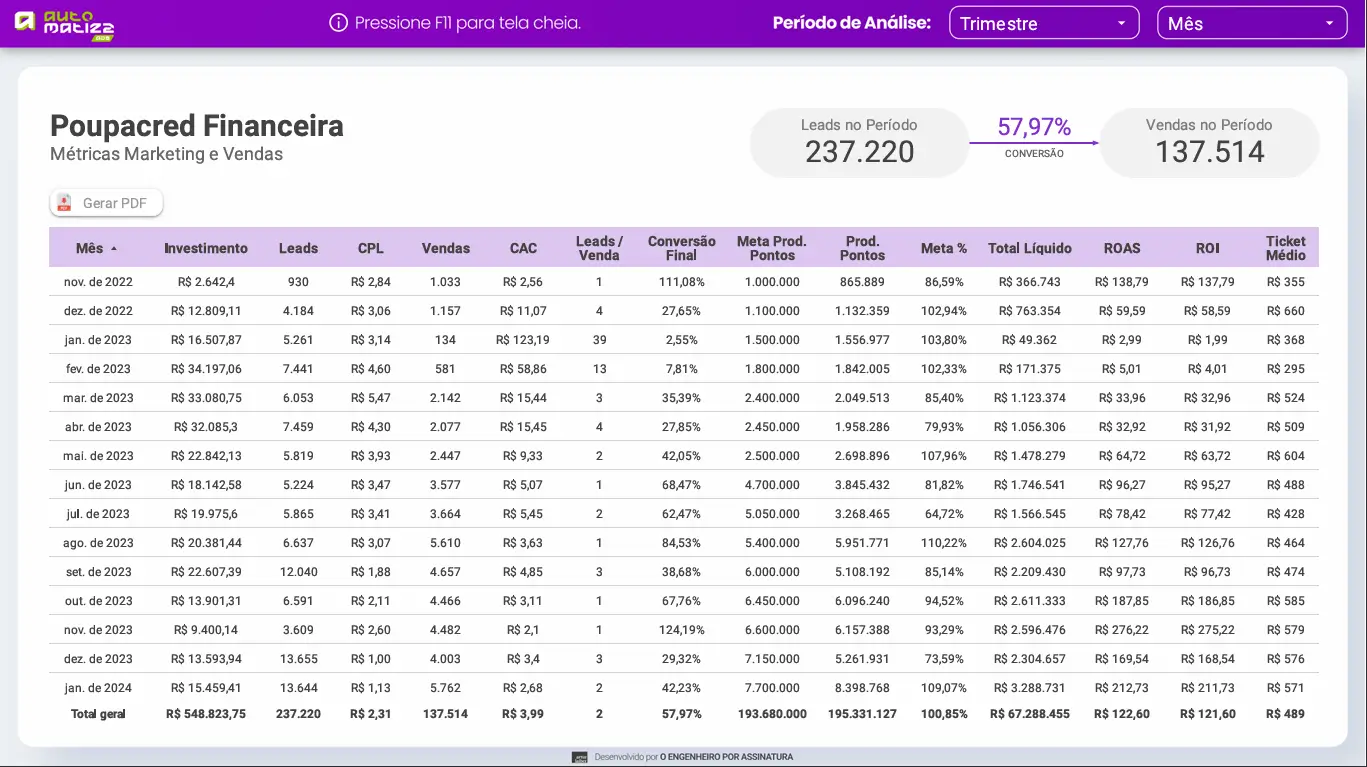1367x767 pixels.
Task: Click the 57,97% conversion indicator
Action: tap(1035, 127)
